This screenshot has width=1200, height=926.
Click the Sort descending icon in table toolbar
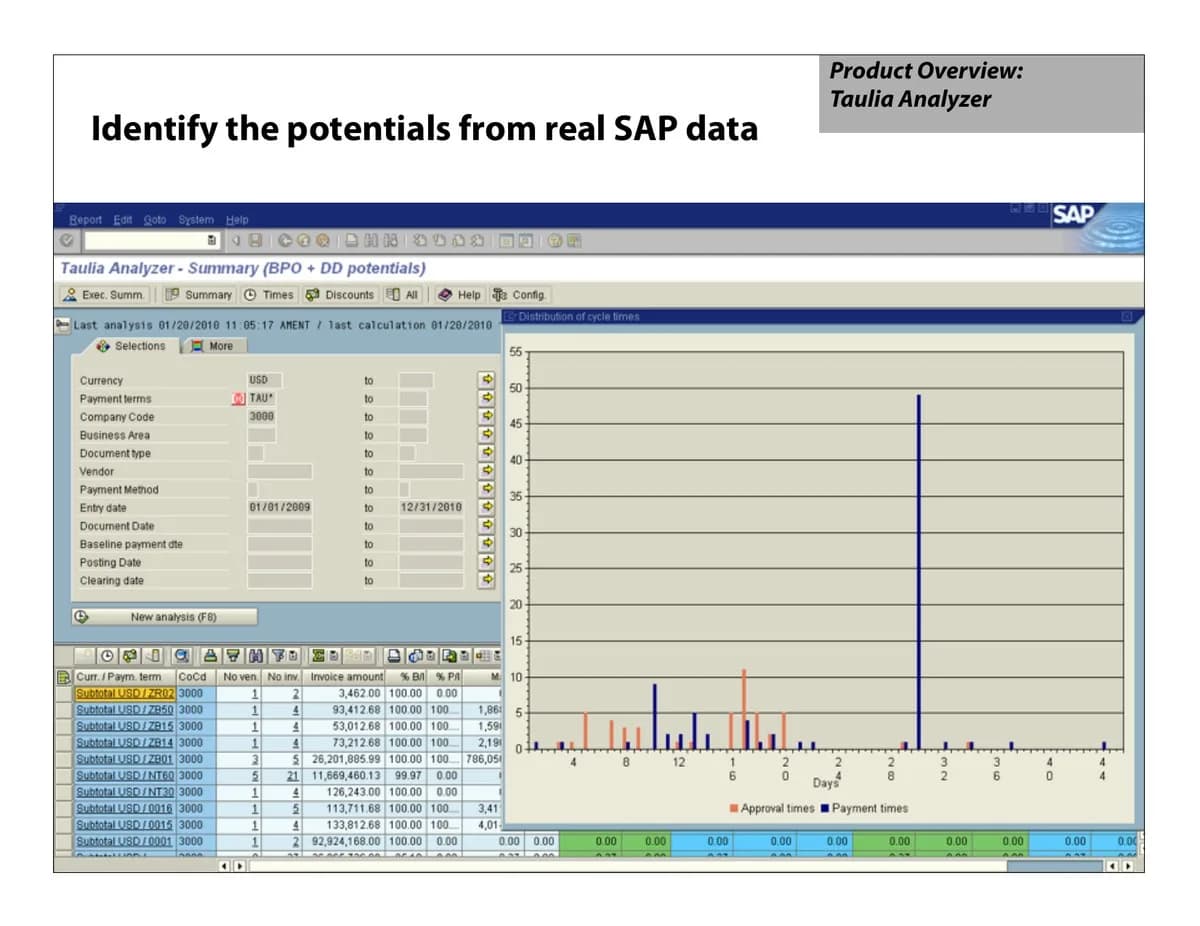tap(232, 656)
